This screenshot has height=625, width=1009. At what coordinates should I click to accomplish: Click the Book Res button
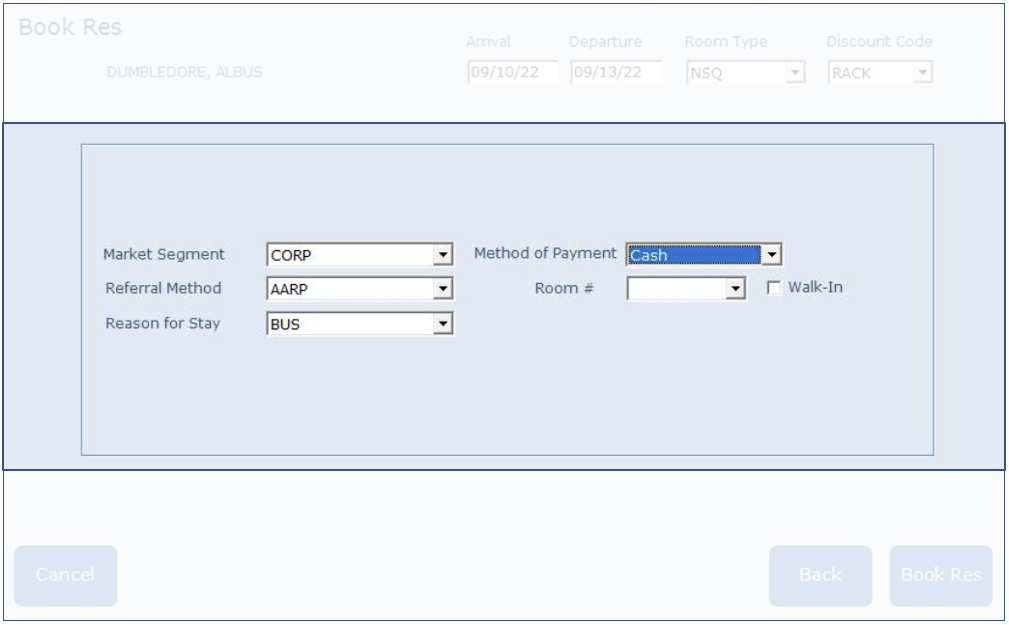pyautogui.click(x=940, y=575)
